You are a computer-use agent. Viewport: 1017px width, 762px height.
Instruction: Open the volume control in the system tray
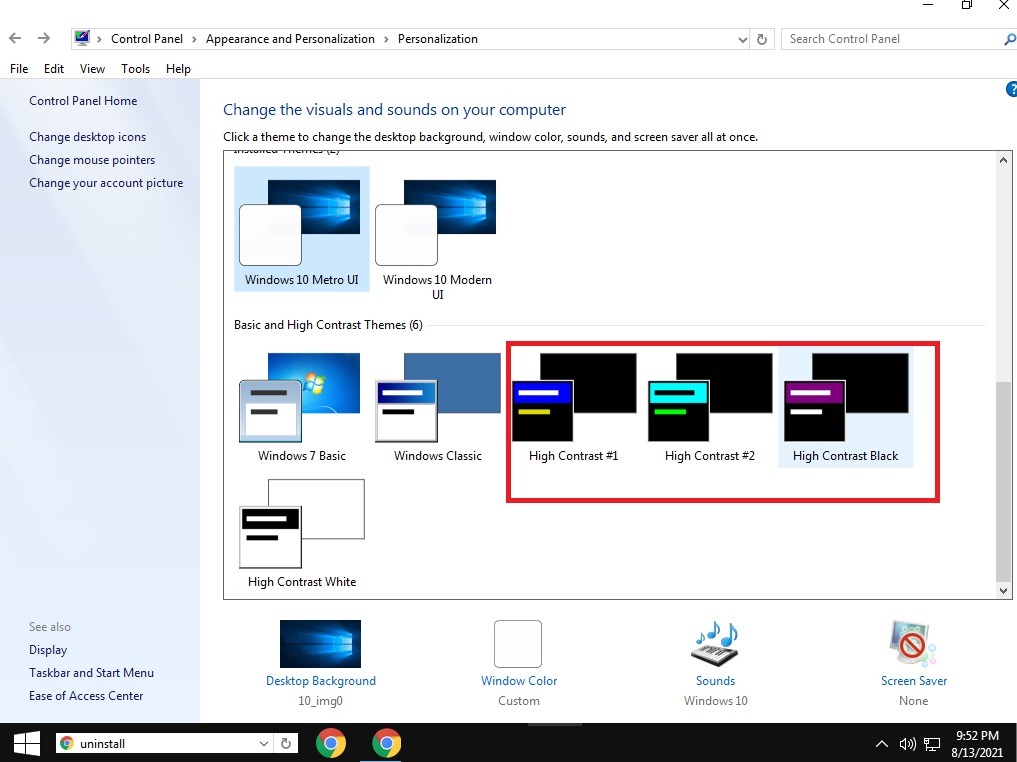pyautogui.click(x=907, y=743)
